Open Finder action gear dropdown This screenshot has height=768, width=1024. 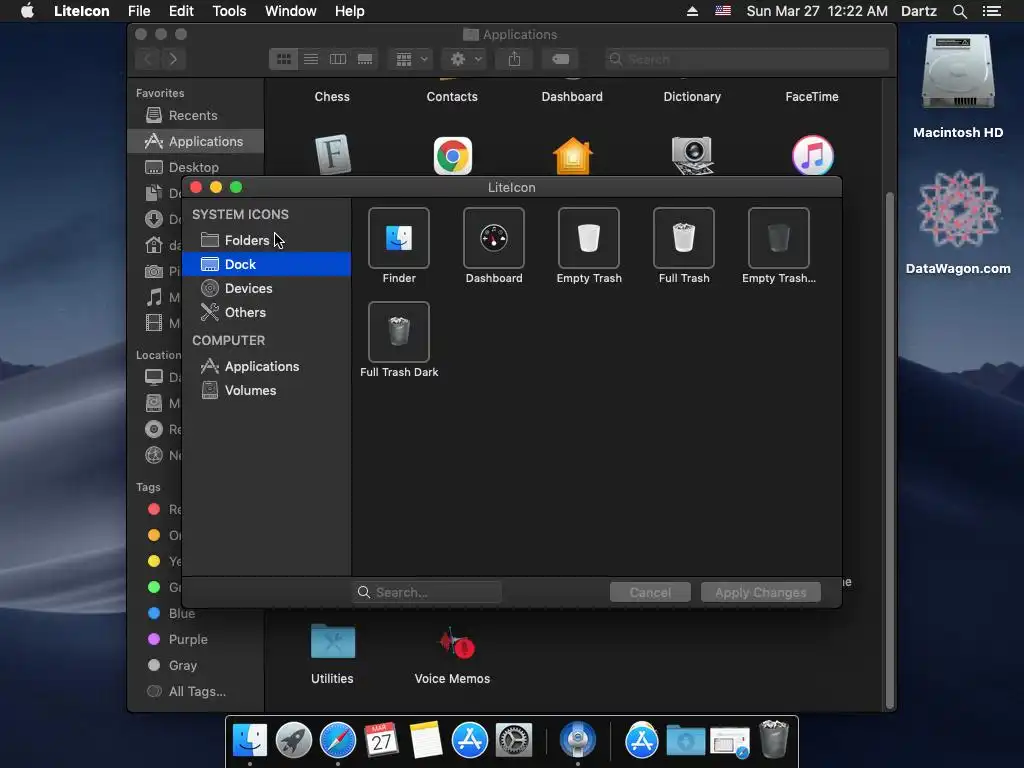pyautogui.click(x=465, y=59)
